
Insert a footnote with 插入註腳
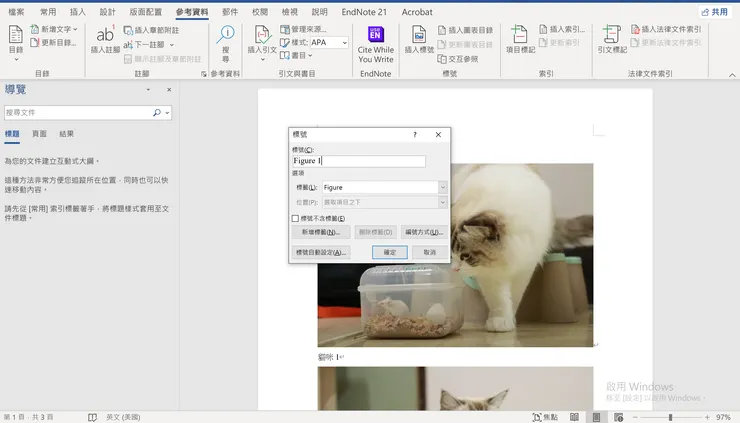(x=105, y=40)
